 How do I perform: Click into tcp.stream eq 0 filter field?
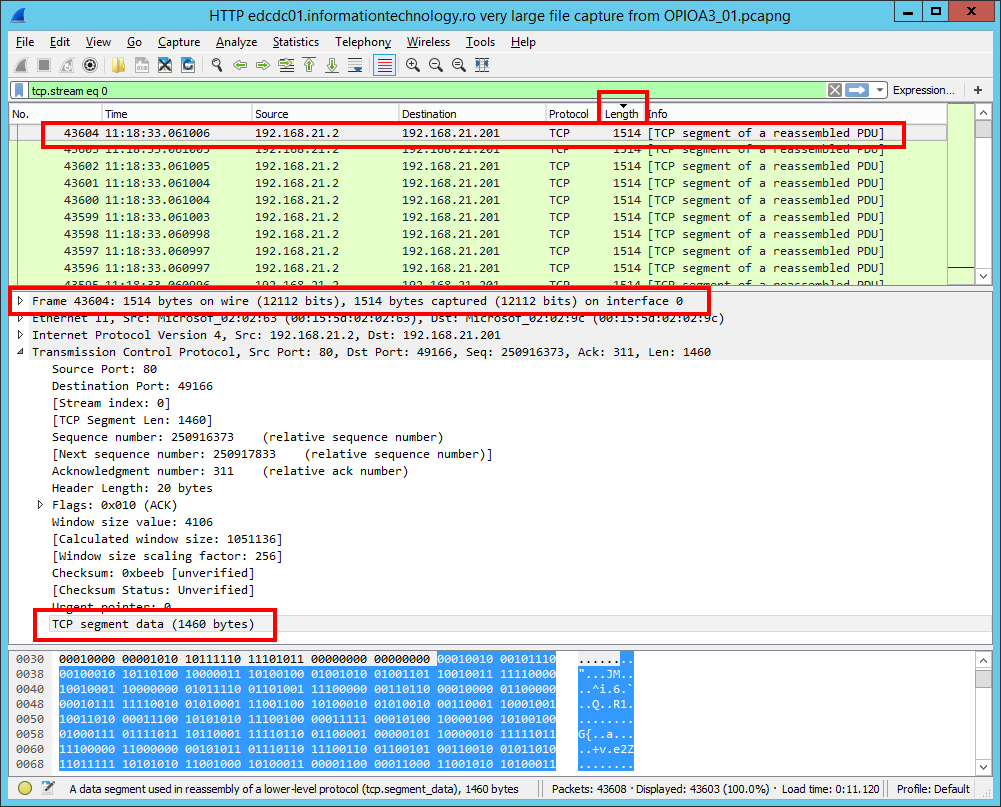tap(428, 91)
